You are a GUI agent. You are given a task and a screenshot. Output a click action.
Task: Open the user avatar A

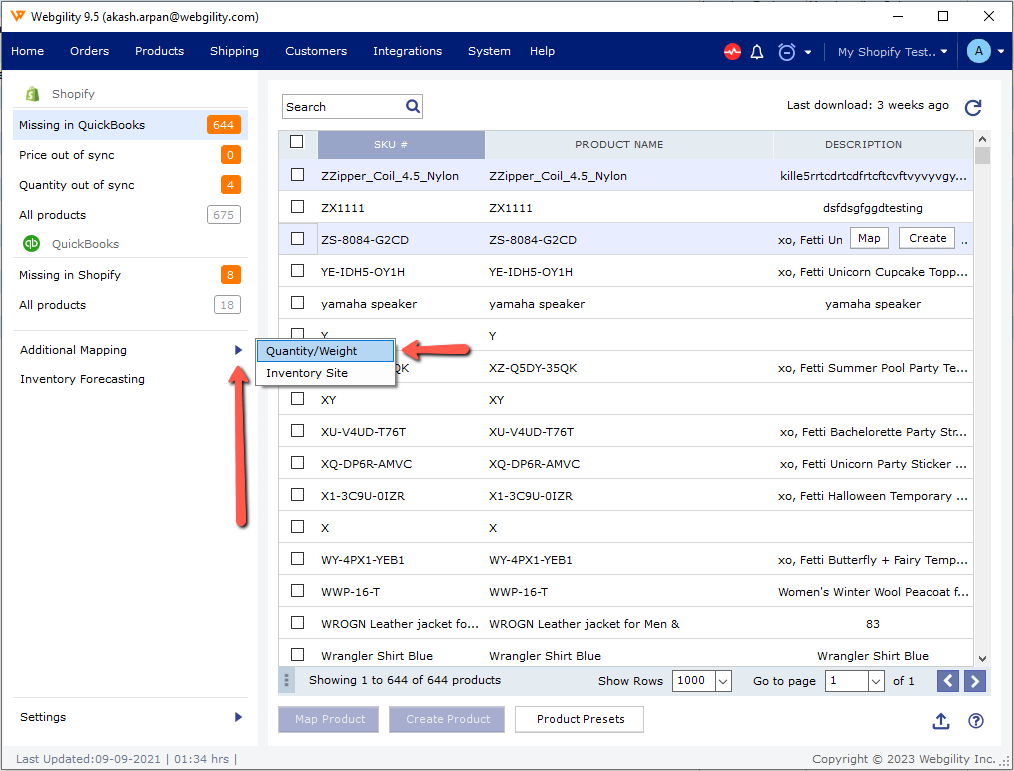[x=978, y=51]
